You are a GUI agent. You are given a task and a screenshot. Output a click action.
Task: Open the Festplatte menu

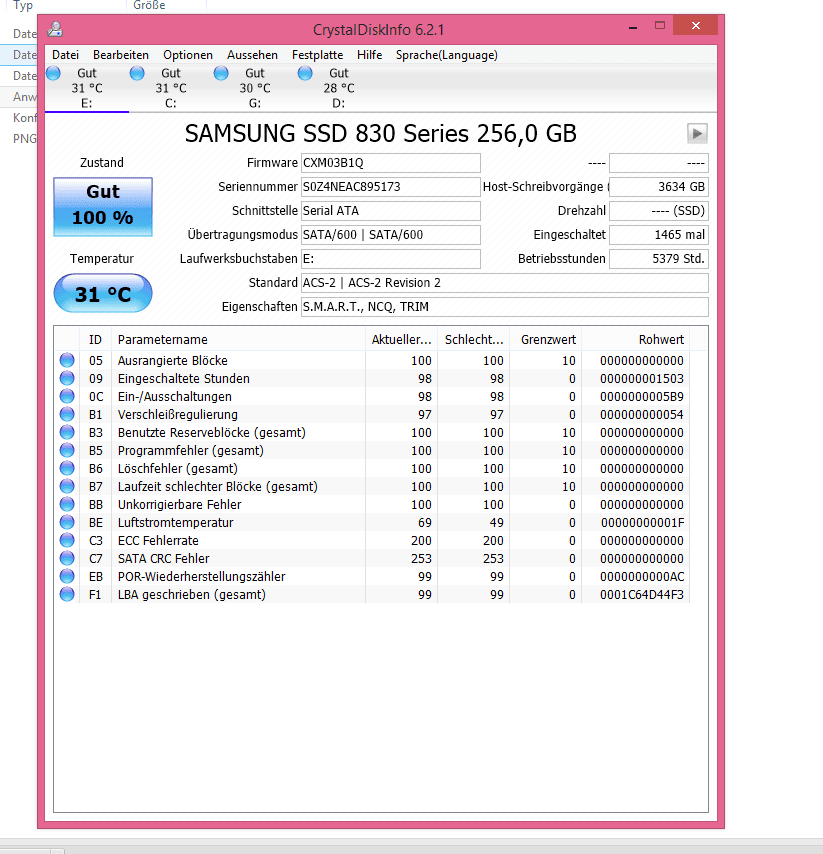point(318,55)
